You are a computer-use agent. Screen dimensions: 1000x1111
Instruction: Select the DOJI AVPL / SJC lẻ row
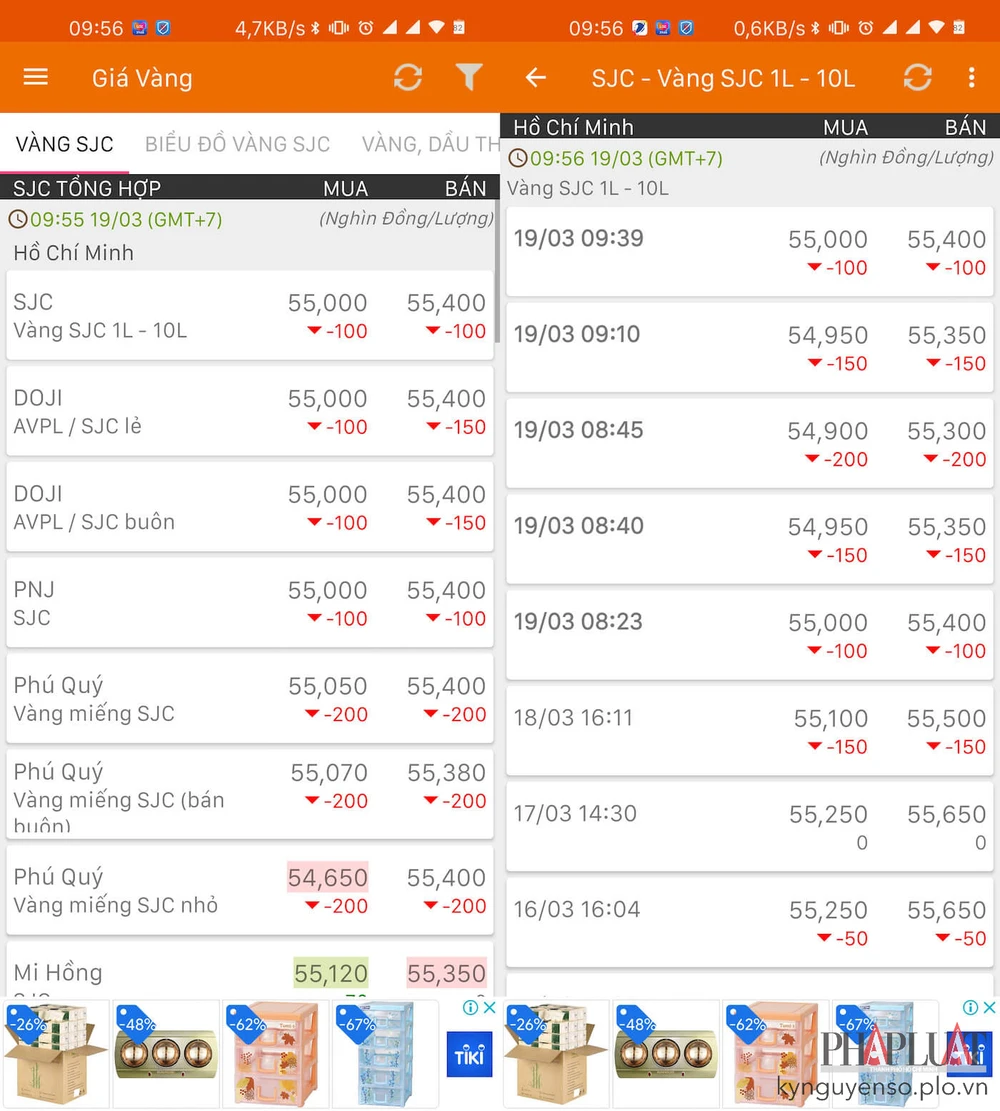pyautogui.click(x=250, y=411)
